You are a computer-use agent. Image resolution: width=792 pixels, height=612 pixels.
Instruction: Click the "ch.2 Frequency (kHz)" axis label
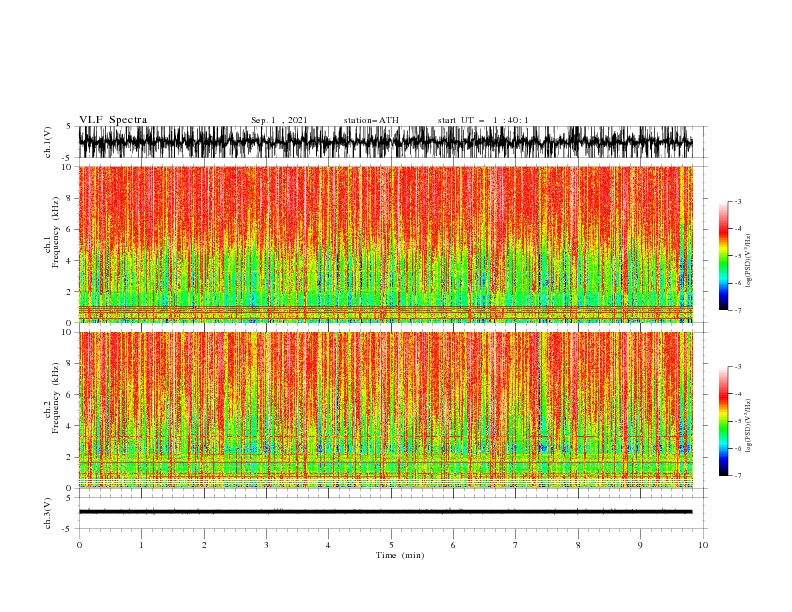point(52,398)
